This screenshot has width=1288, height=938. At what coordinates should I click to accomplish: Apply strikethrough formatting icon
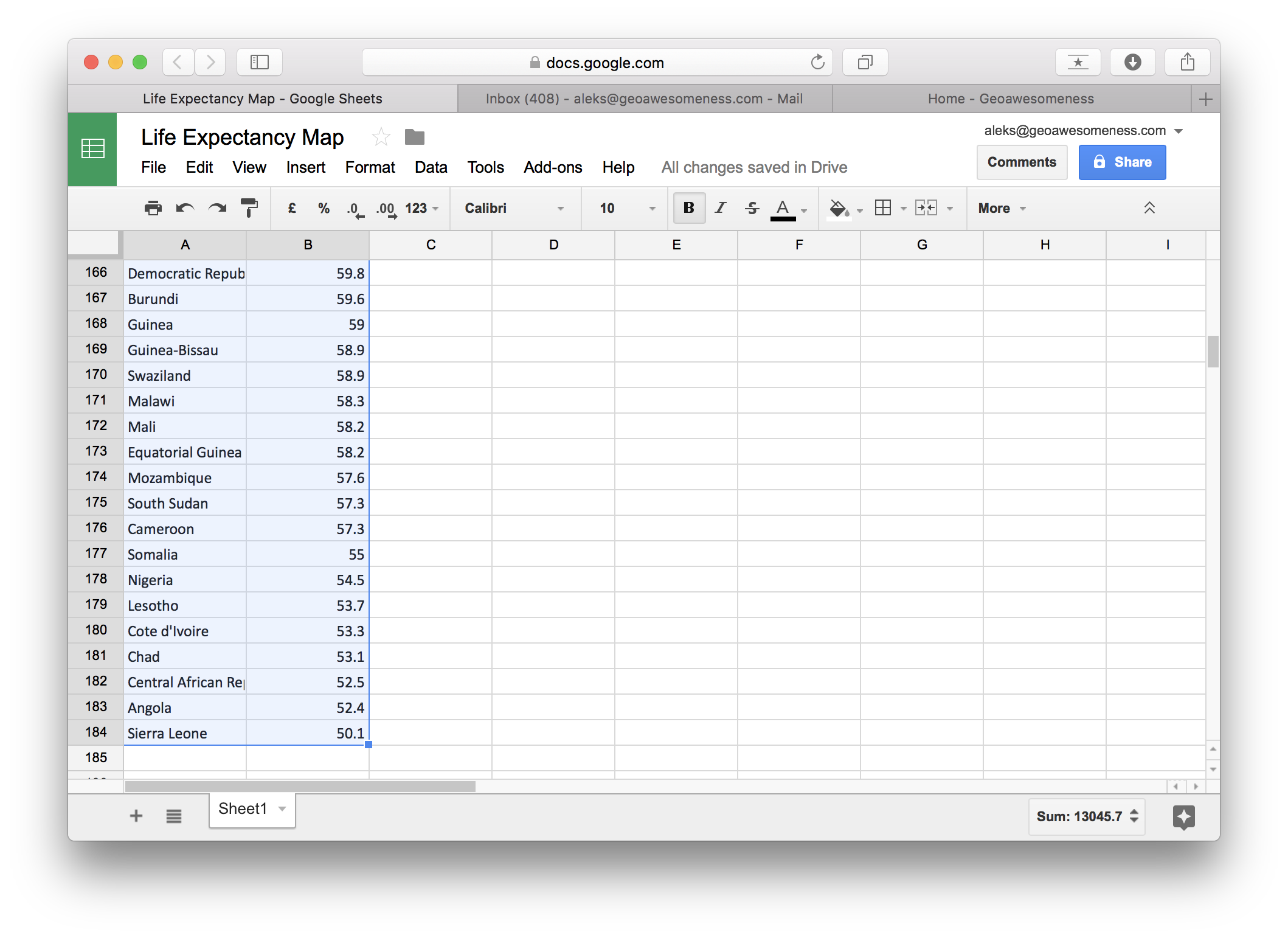tap(752, 208)
